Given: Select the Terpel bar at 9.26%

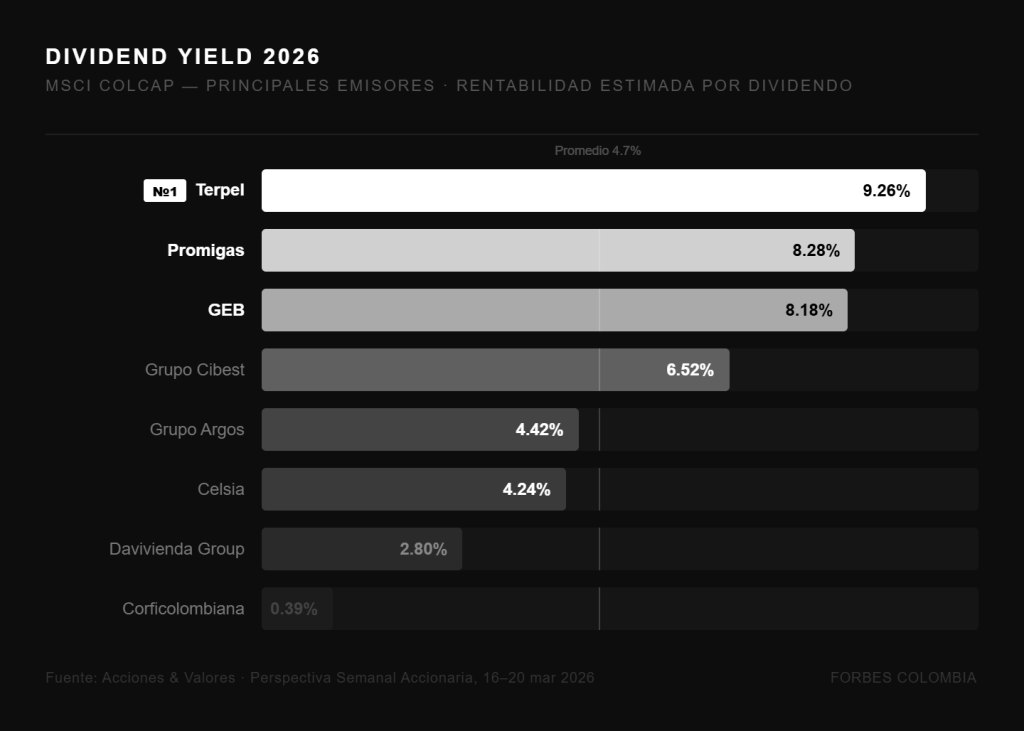Looking at the screenshot, I should [593, 190].
